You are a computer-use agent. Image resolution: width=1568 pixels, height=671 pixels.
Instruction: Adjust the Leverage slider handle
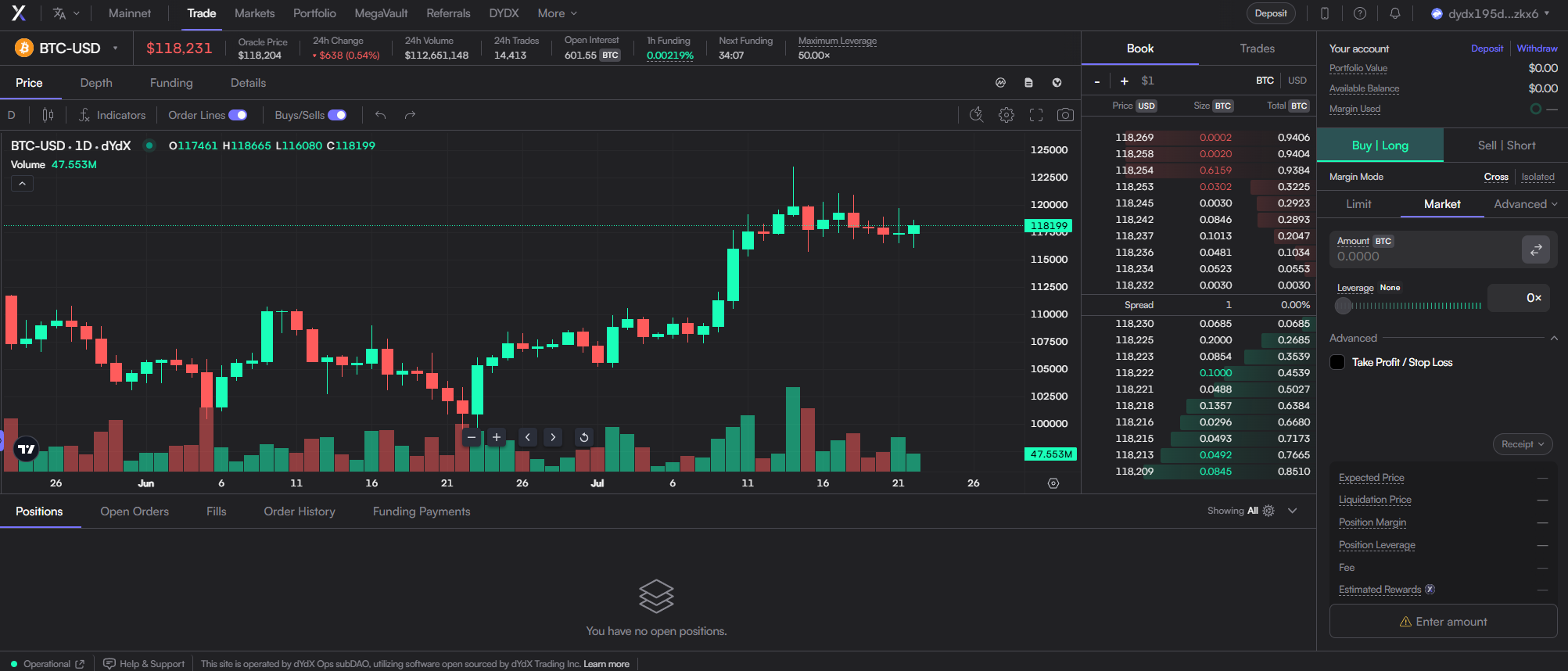(x=1344, y=306)
